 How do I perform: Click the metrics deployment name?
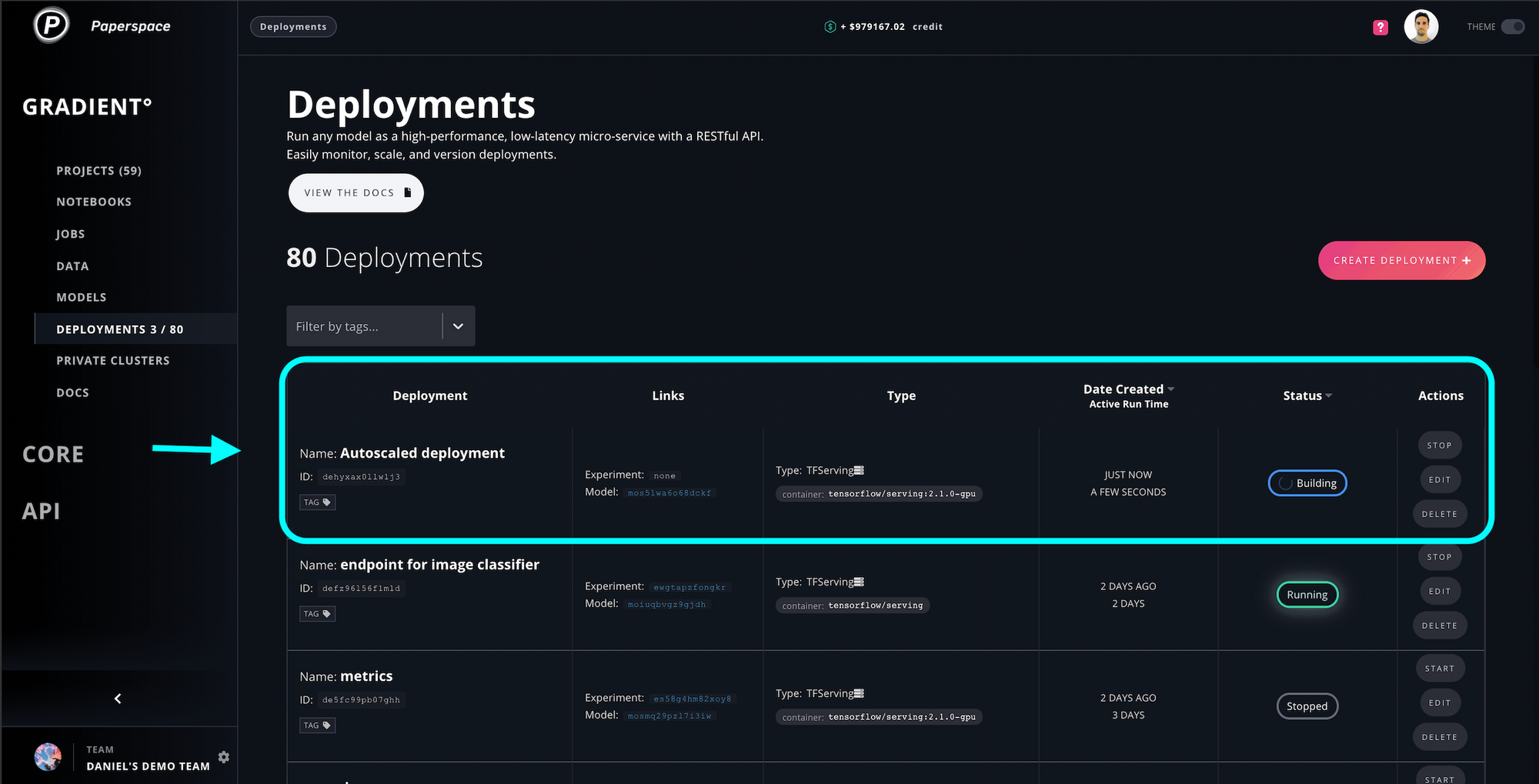(x=366, y=676)
